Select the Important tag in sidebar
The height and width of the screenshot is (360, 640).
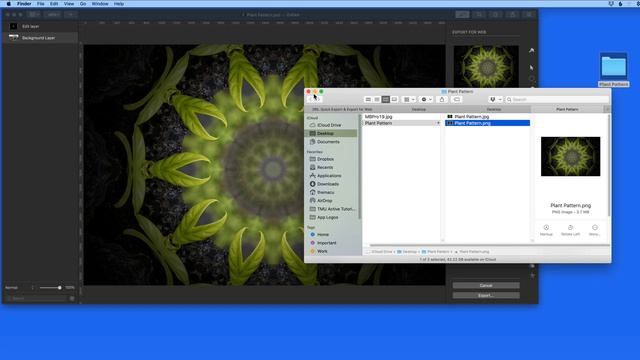(327, 243)
